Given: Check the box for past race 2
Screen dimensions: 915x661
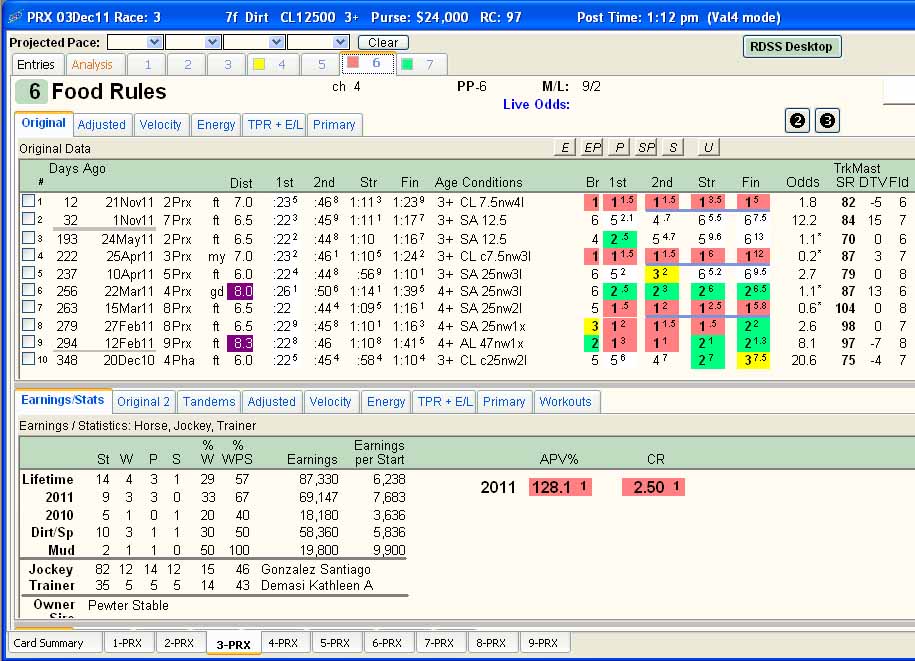Looking at the screenshot, I should pos(27,219).
